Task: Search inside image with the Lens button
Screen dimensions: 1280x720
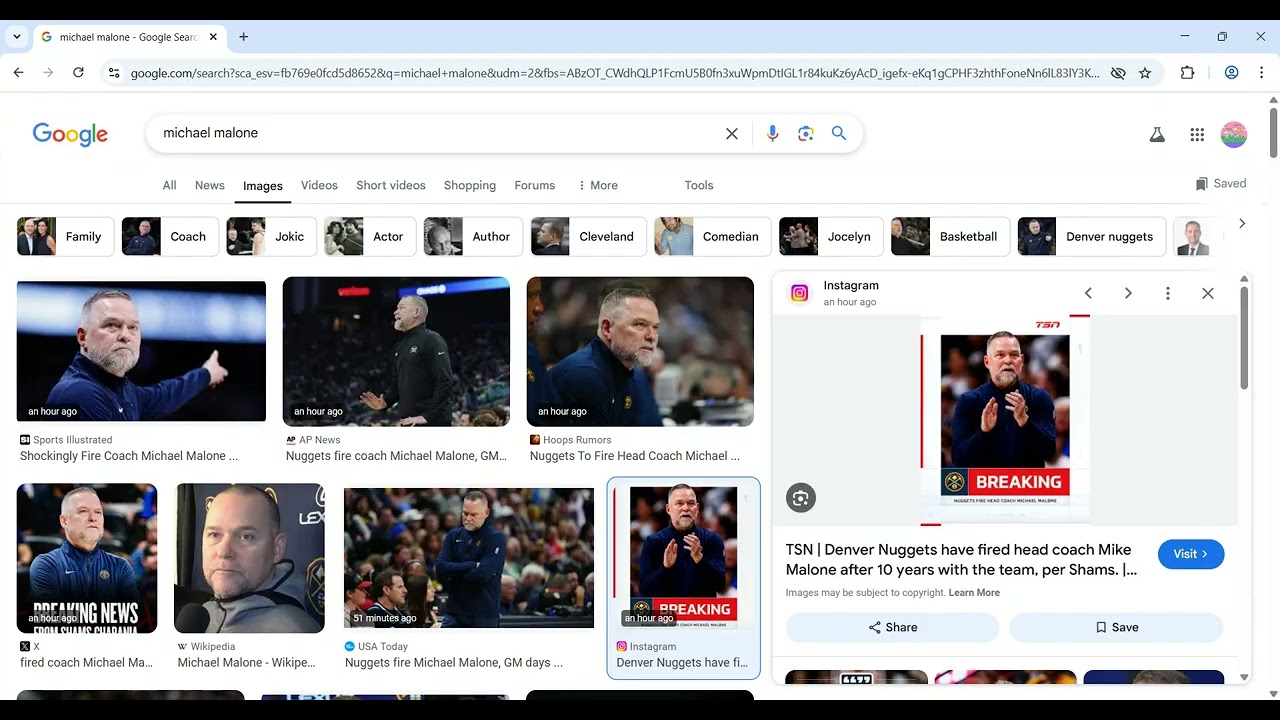Action: tap(800, 498)
